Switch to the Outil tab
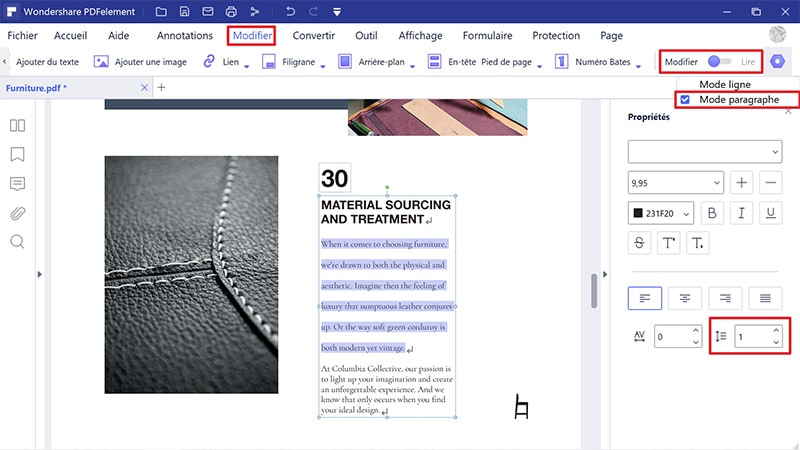 (x=366, y=35)
